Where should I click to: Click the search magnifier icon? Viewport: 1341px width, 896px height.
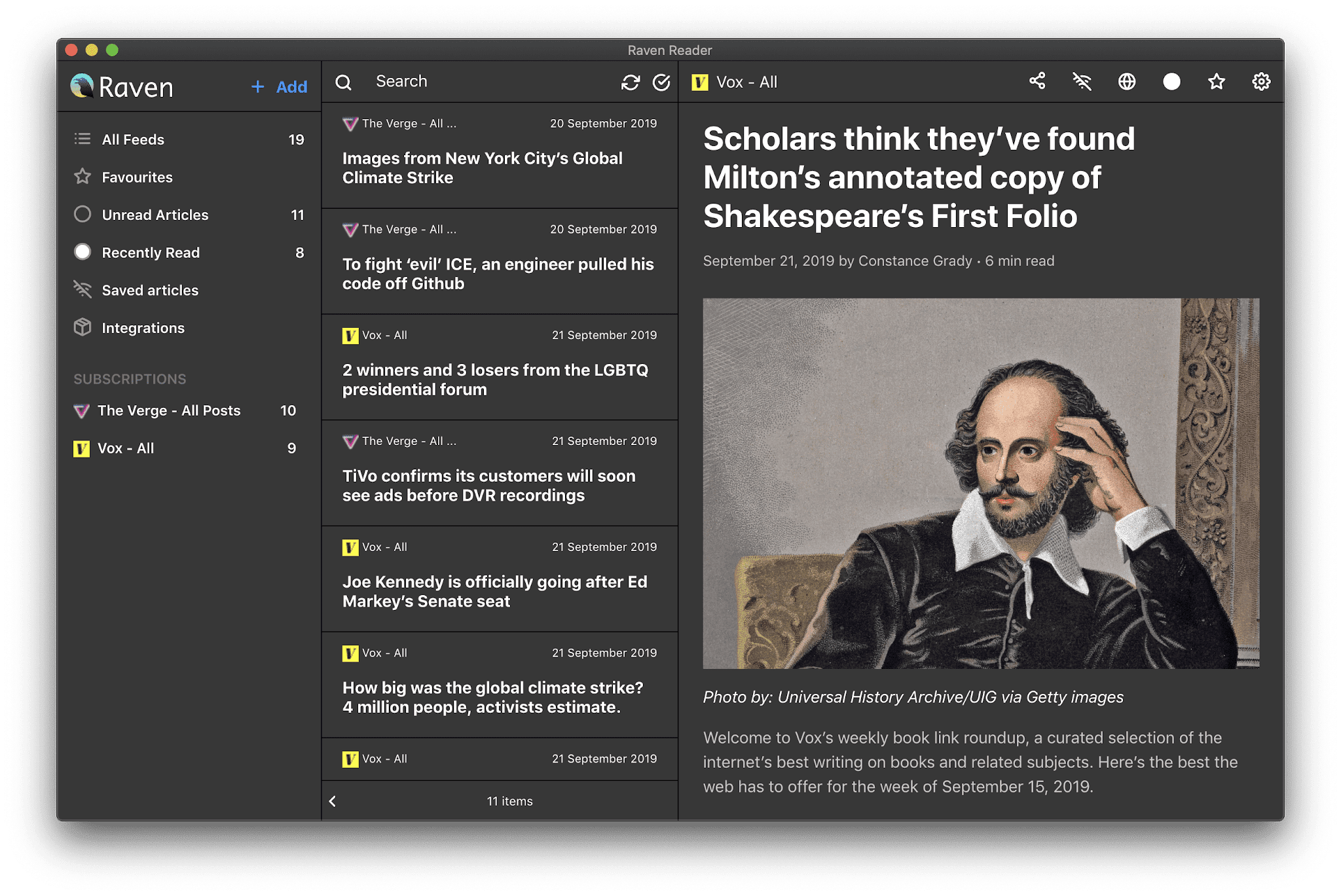[344, 82]
